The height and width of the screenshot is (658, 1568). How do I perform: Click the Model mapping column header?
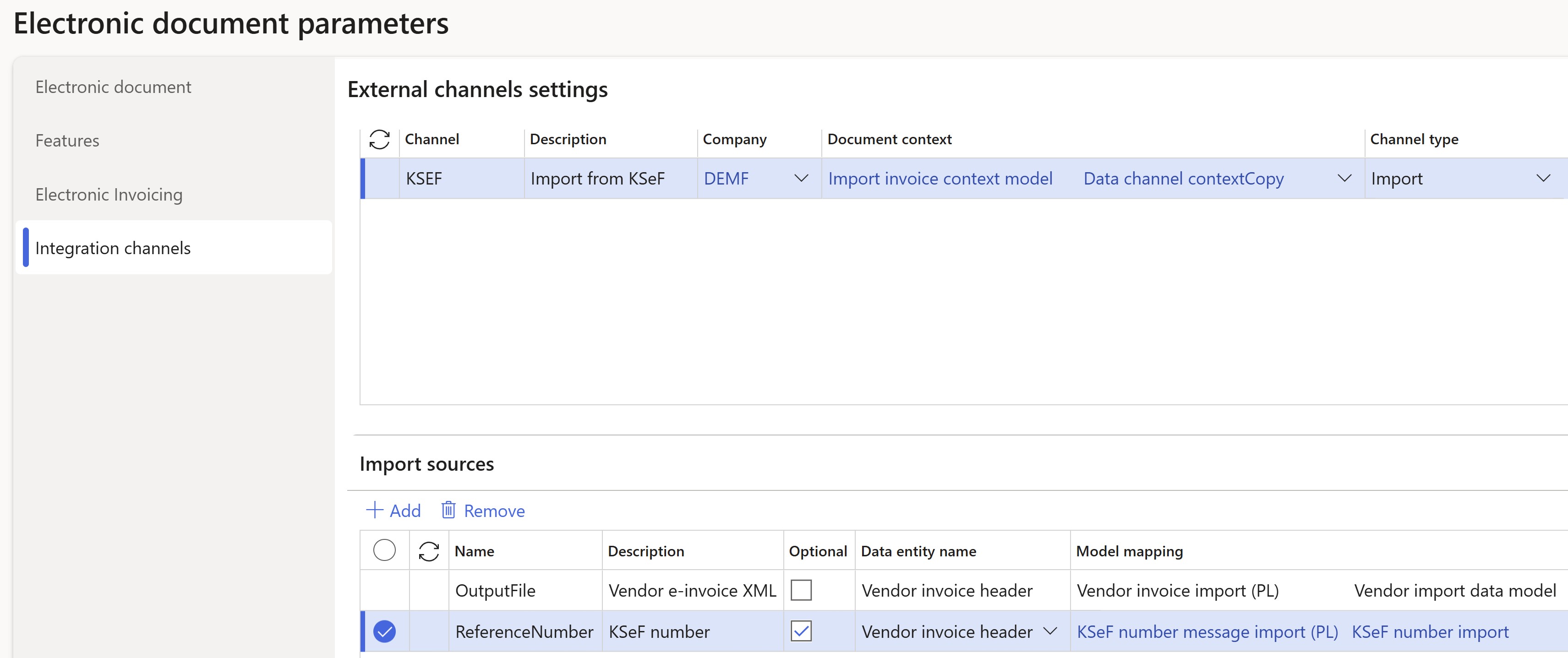(1129, 551)
